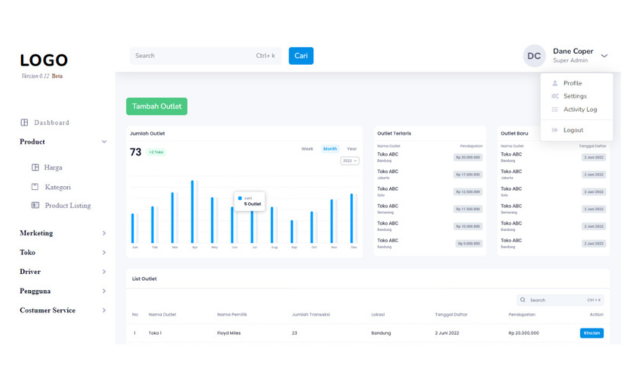Click the Outlet Baru card title
Viewport: 630px width, 386px height.
[514, 133]
